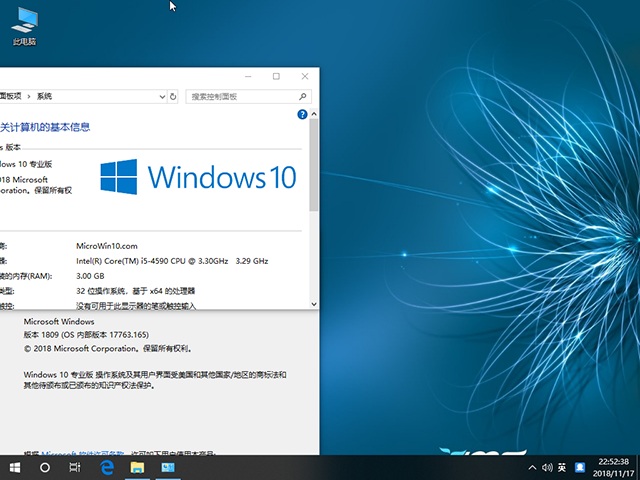Open Cortana search circle on taskbar
Viewport: 640px width, 480px height.
tap(45, 467)
